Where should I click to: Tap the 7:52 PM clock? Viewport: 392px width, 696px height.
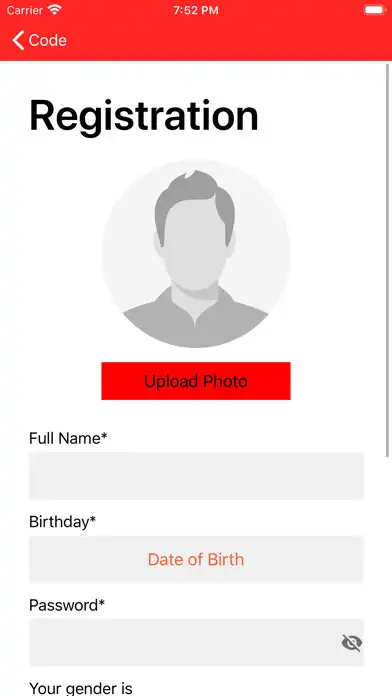pyautogui.click(x=196, y=10)
